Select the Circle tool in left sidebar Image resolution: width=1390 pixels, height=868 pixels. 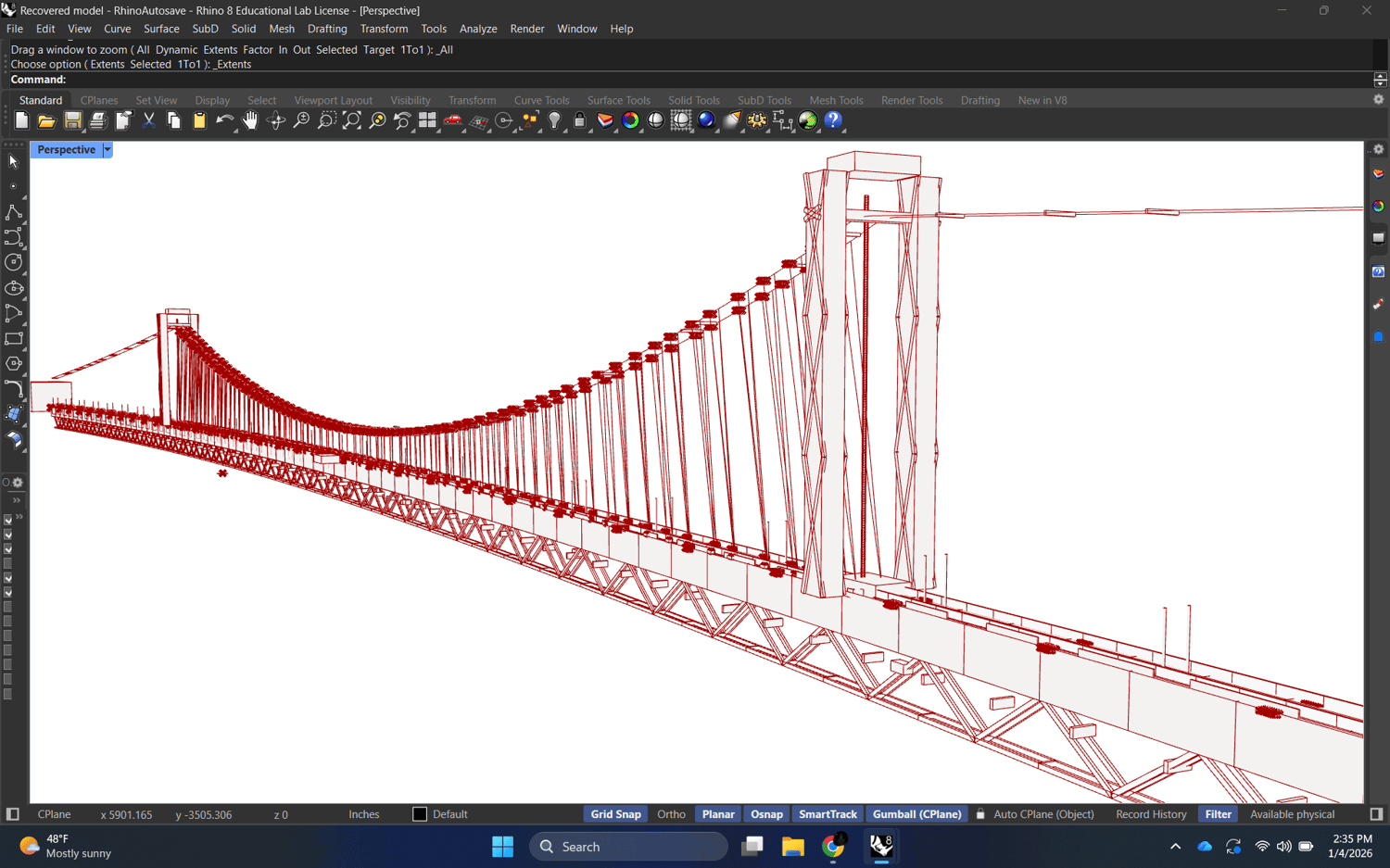click(x=14, y=263)
